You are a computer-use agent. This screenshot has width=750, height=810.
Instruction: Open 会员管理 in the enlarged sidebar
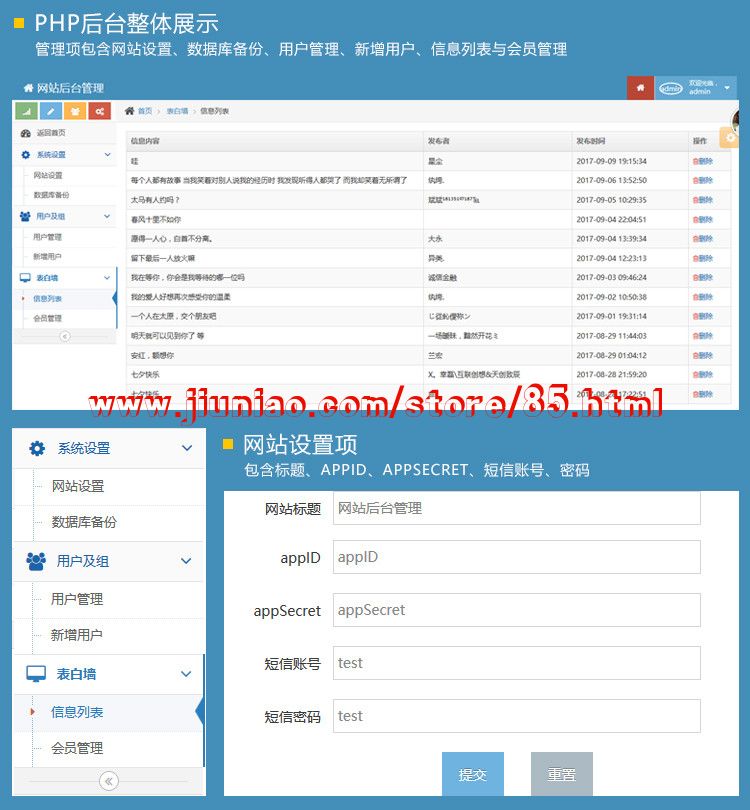point(77,747)
